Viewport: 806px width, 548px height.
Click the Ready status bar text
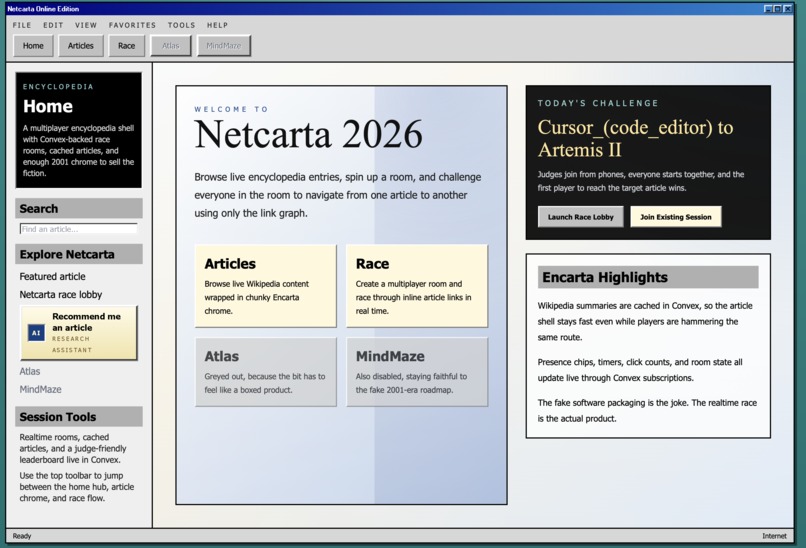[x=22, y=536]
